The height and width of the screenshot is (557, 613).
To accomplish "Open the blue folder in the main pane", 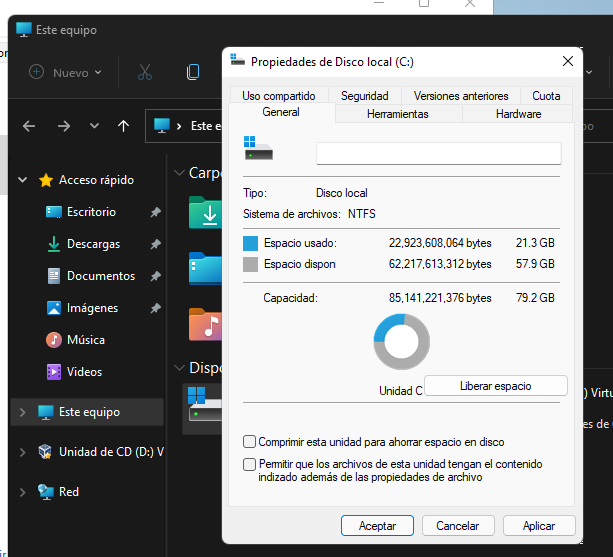I will (205, 268).
